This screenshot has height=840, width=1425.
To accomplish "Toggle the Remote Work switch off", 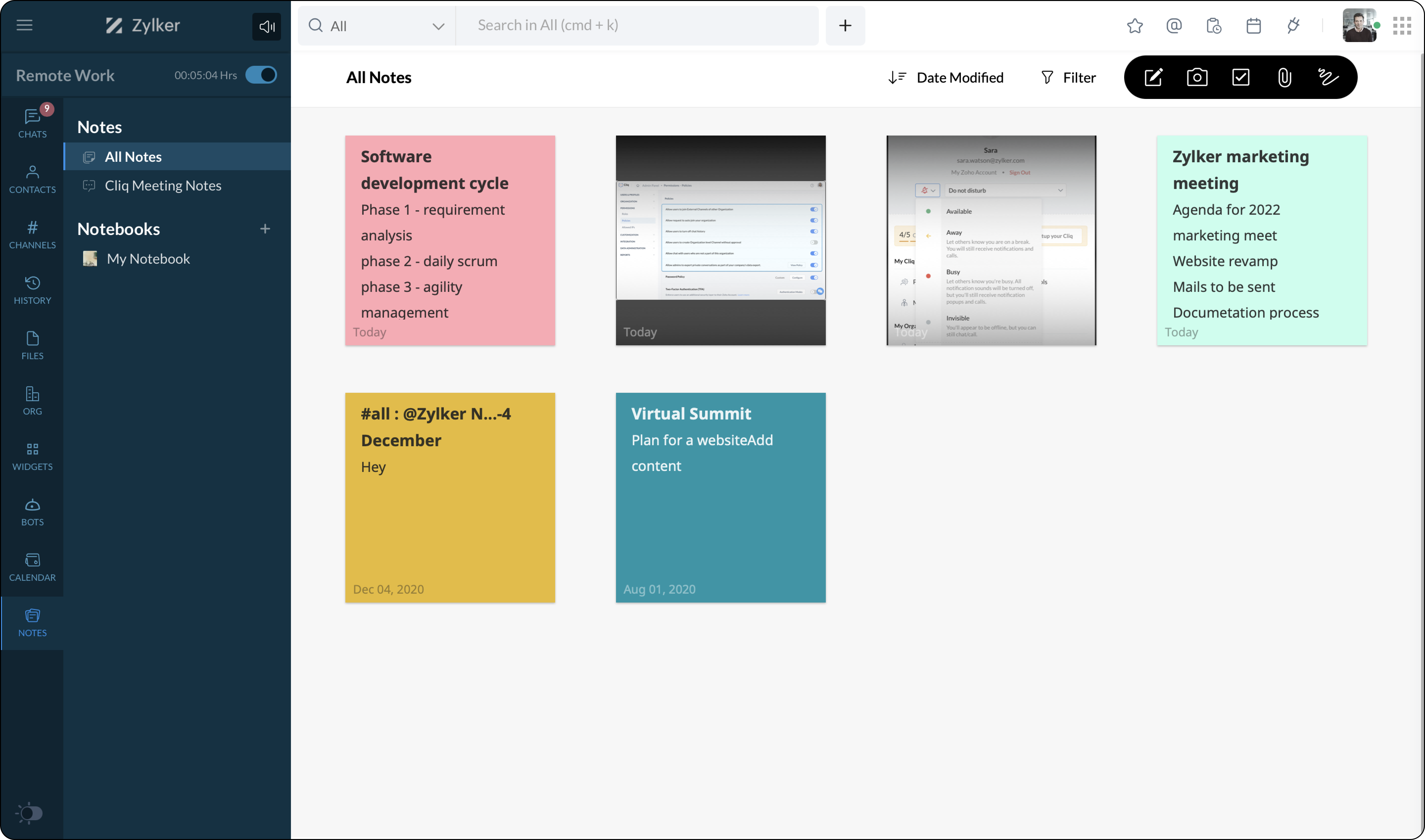I will tap(261, 75).
